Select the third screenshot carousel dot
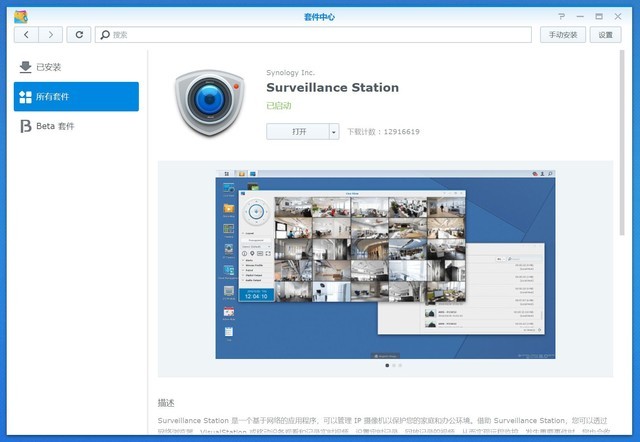640x442 pixels. 400,366
